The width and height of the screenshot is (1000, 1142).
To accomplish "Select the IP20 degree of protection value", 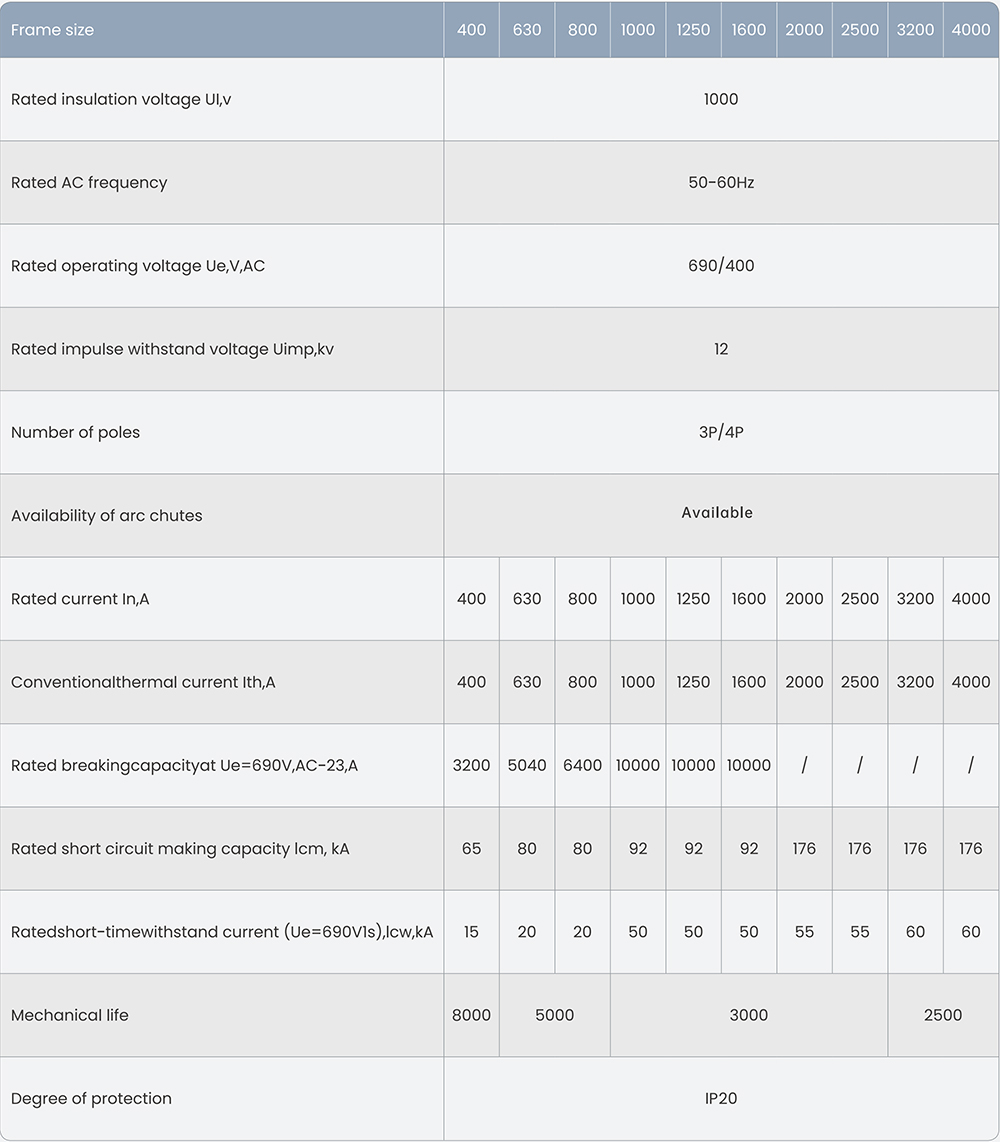I will tap(720, 1098).
